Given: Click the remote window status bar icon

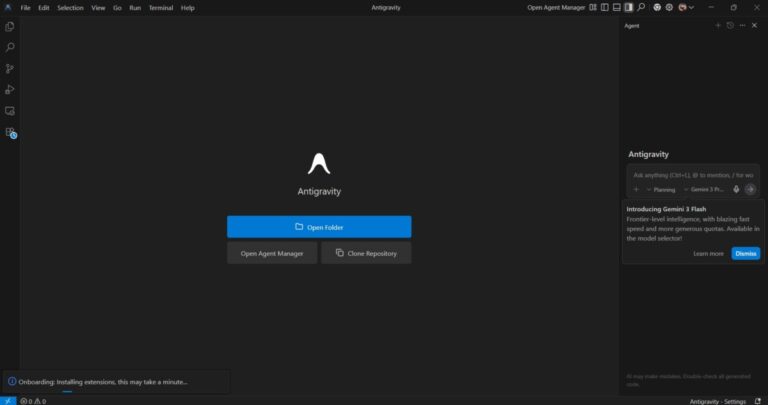Looking at the screenshot, I should point(8,401).
